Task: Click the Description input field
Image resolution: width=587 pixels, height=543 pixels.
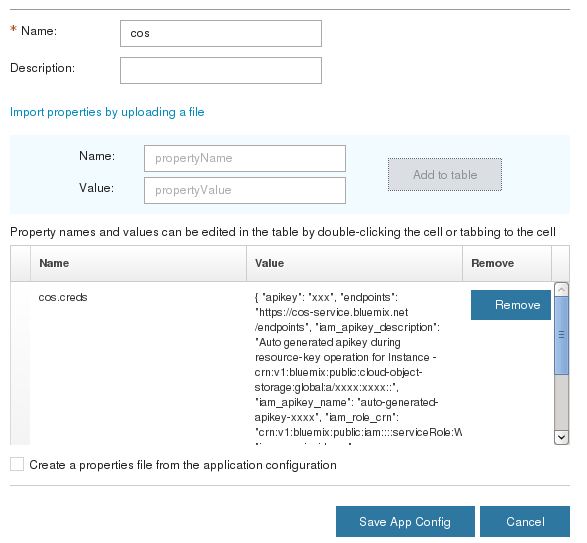Action: [220, 70]
